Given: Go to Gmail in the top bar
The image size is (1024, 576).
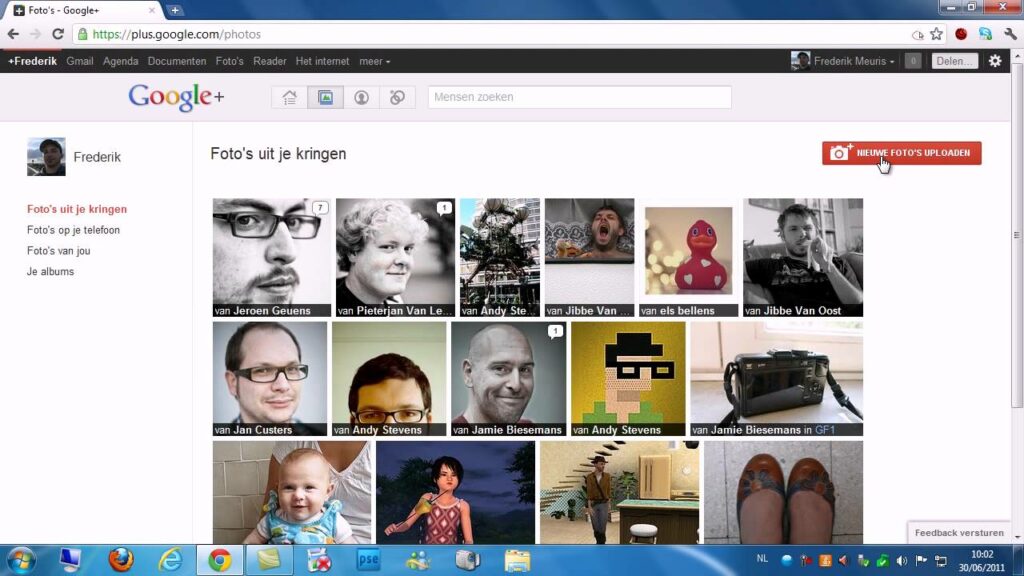Looking at the screenshot, I should coord(80,61).
